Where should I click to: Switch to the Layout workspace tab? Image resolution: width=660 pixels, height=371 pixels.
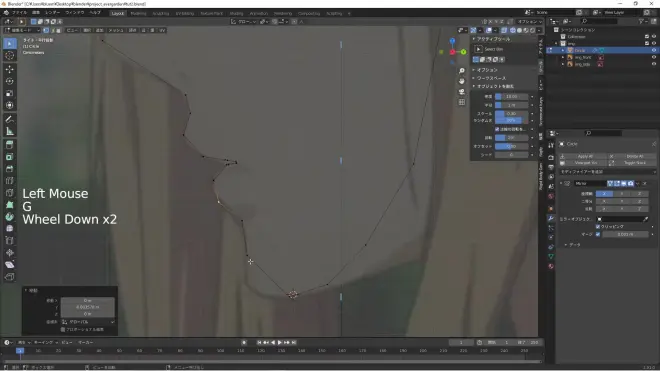pos(117,13)
